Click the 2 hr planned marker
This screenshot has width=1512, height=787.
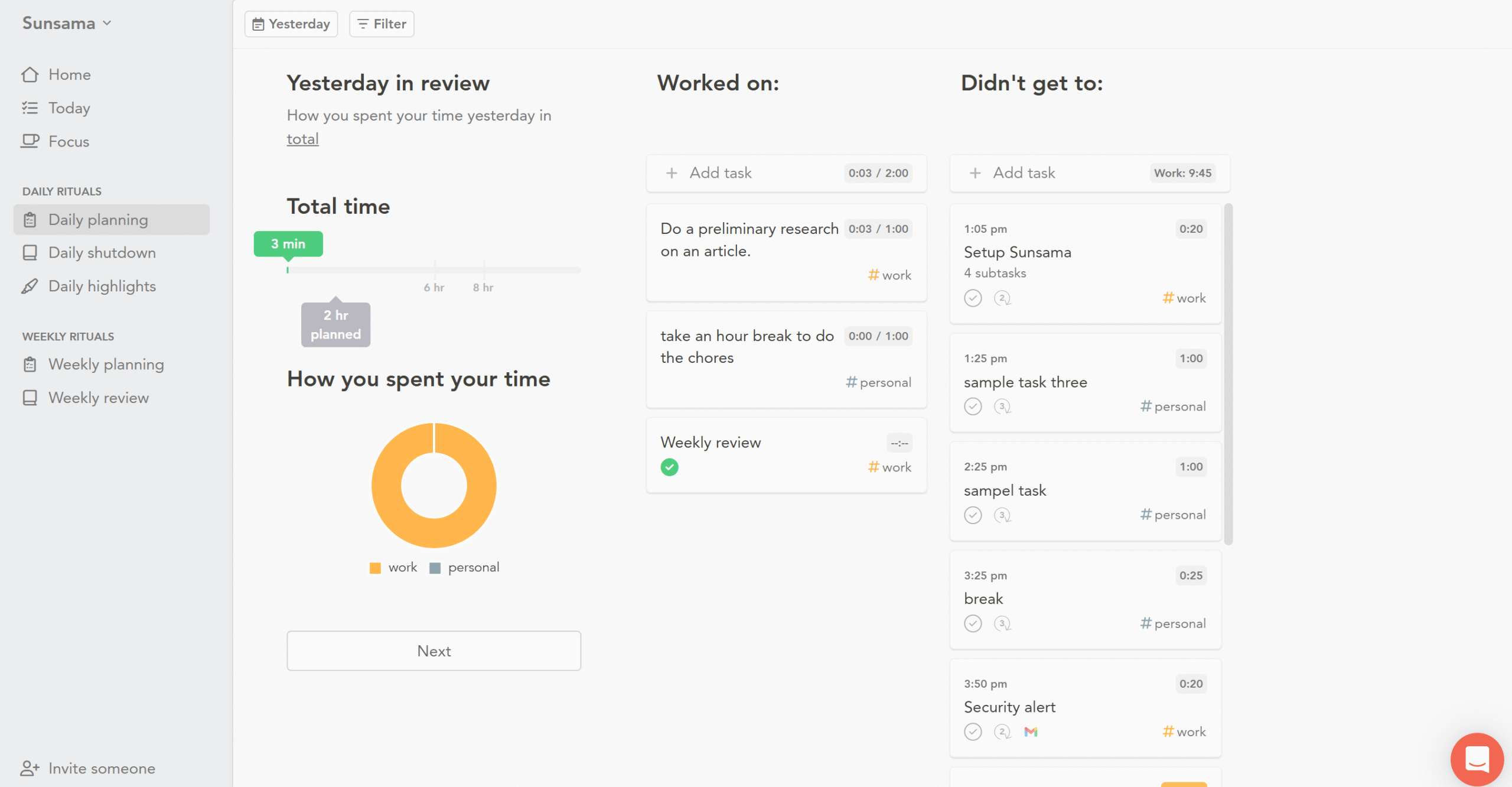click(335, 324)
